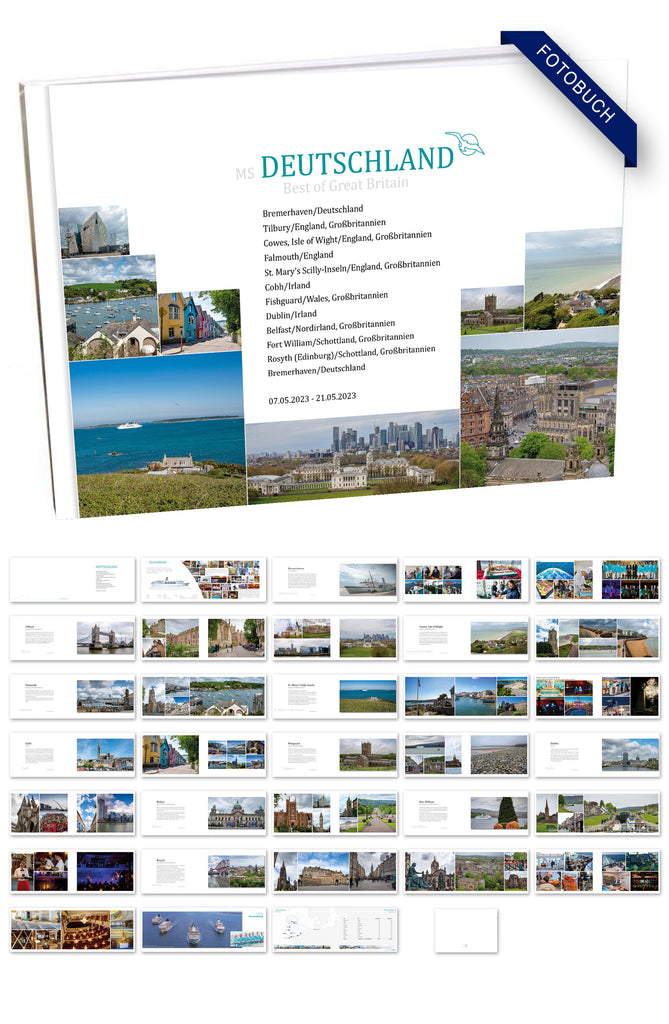Select 'Fishguard/Wales, Großbritannien' on the cover
Viewport: 669px width, 1024px height.
[327, 298]
